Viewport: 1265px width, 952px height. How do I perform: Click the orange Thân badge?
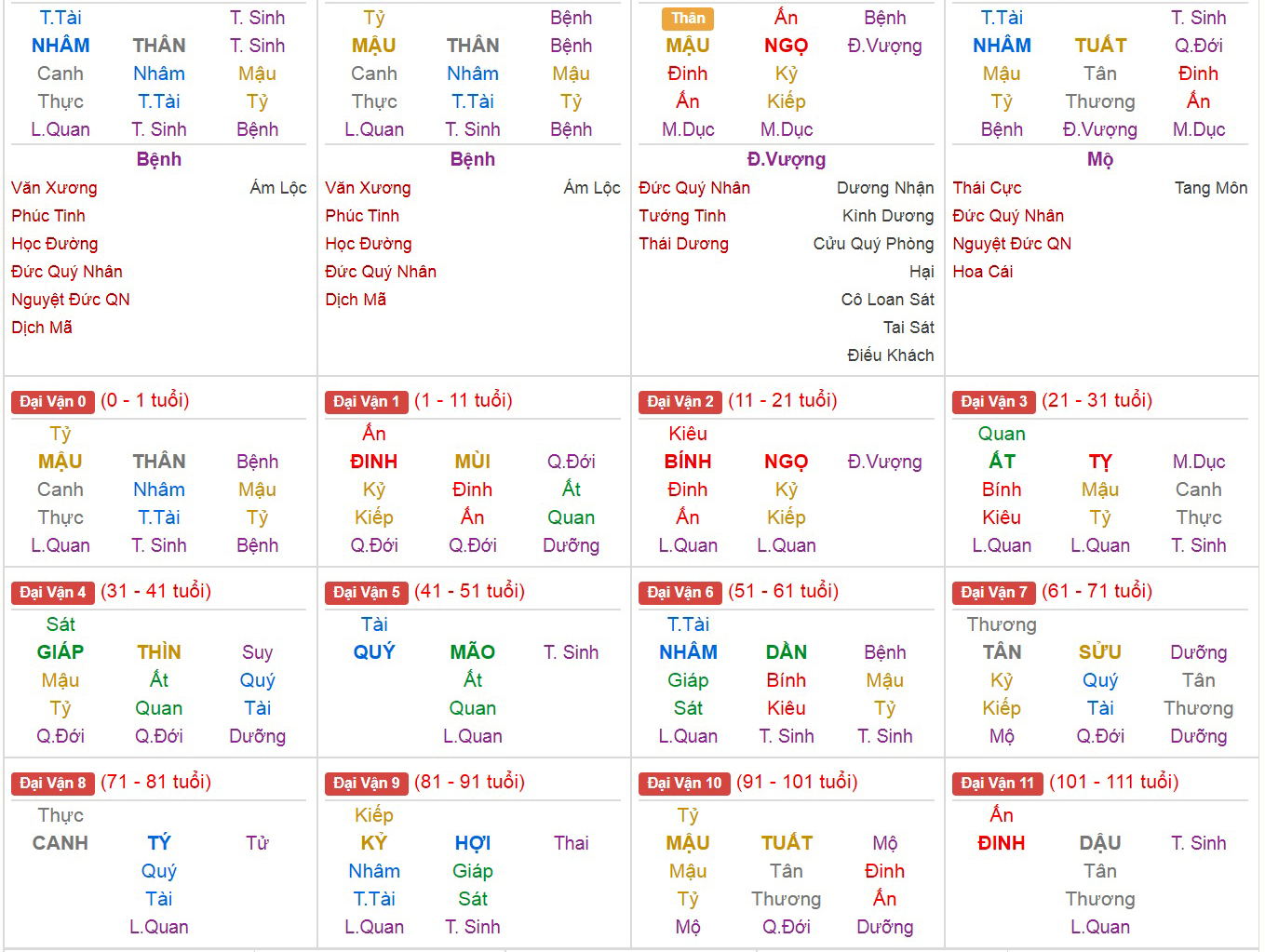coord(688,18)
